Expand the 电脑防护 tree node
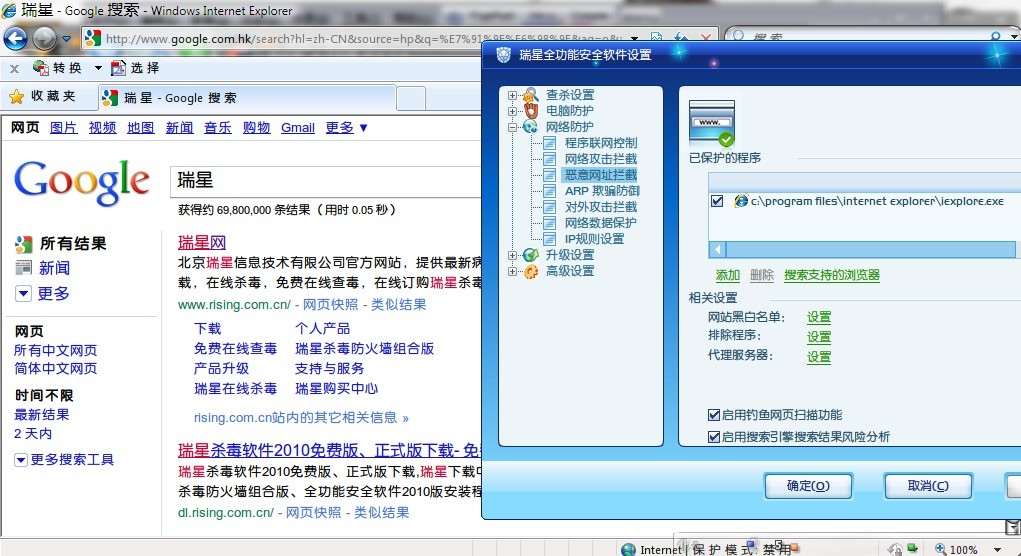The width and height of the screenshot is (1021, 556). pos(512,111)
